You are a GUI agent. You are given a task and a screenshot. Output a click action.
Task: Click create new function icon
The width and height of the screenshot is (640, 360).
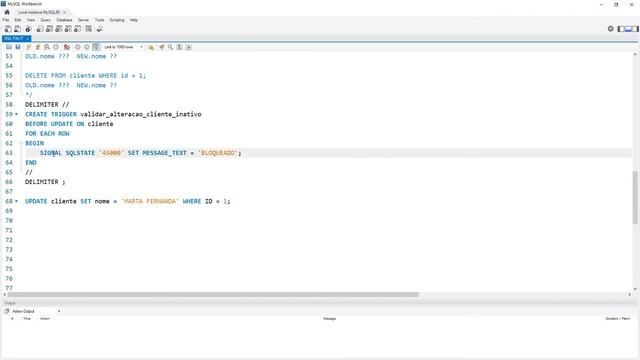pos(78,29)
